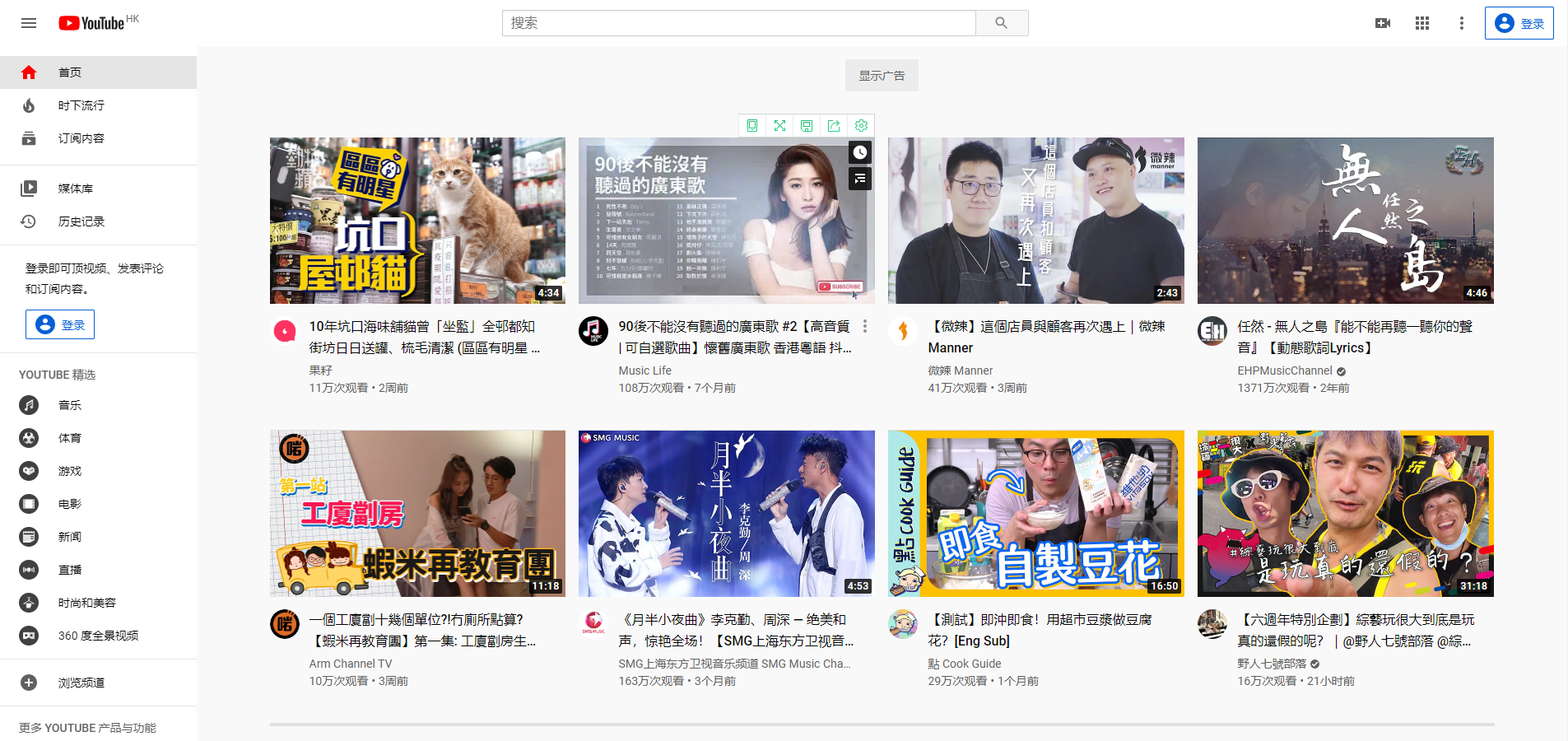Select the 音乐 (Music) sidebar entry
This screenshot has height=741, width=1568.
coord(69,405)
